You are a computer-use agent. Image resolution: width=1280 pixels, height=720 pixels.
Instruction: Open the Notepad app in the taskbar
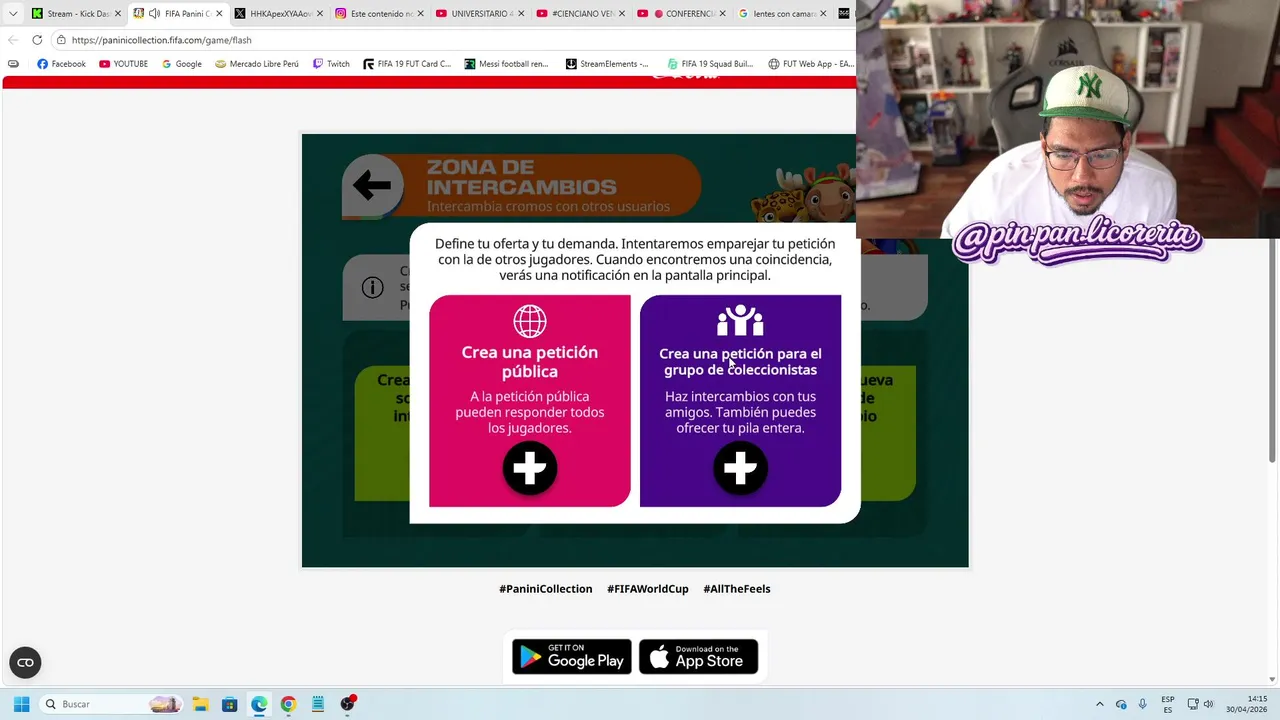tap(318, 704)
